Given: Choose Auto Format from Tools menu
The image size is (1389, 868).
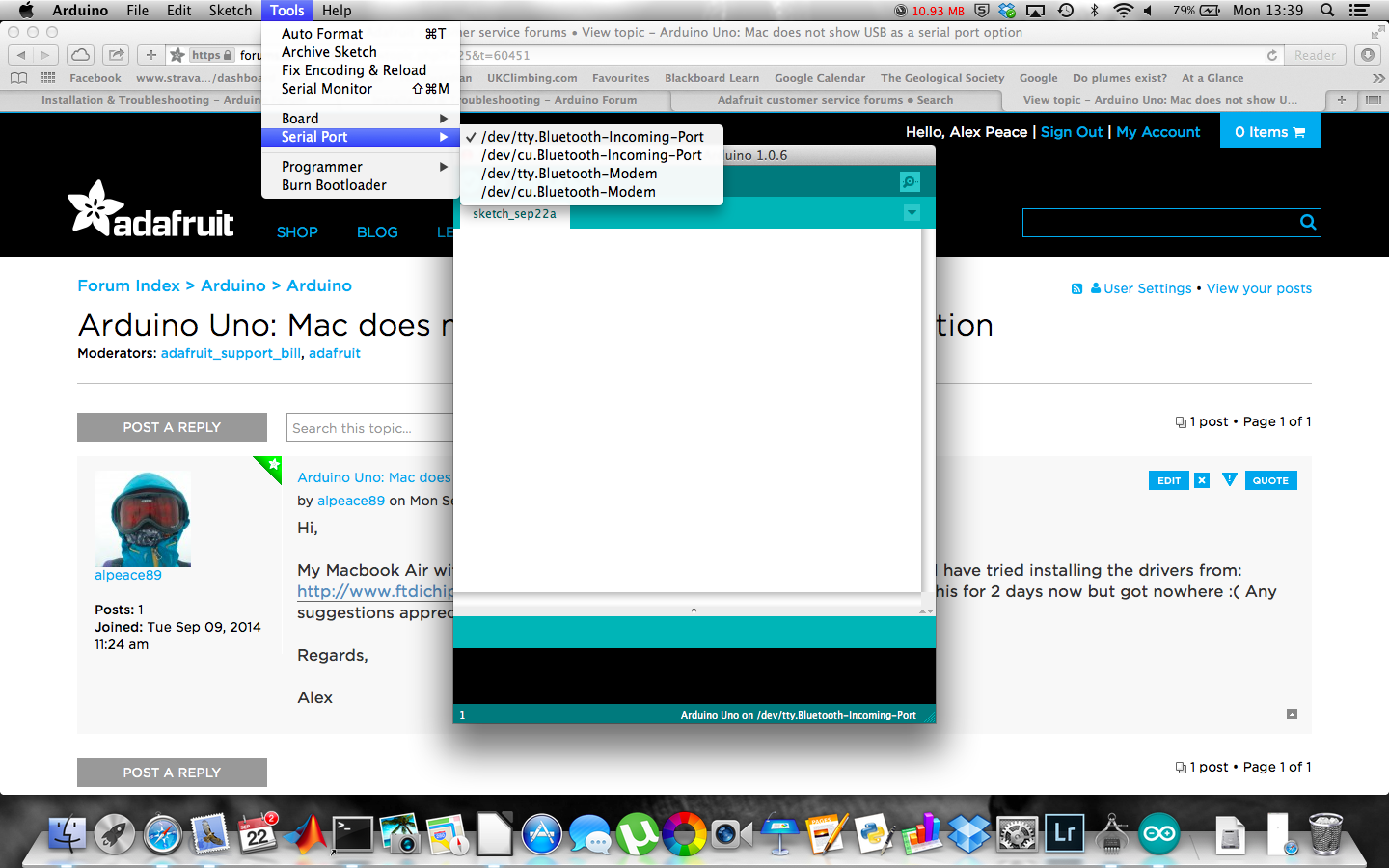Looking at the screenshot, I should [361, 34].
